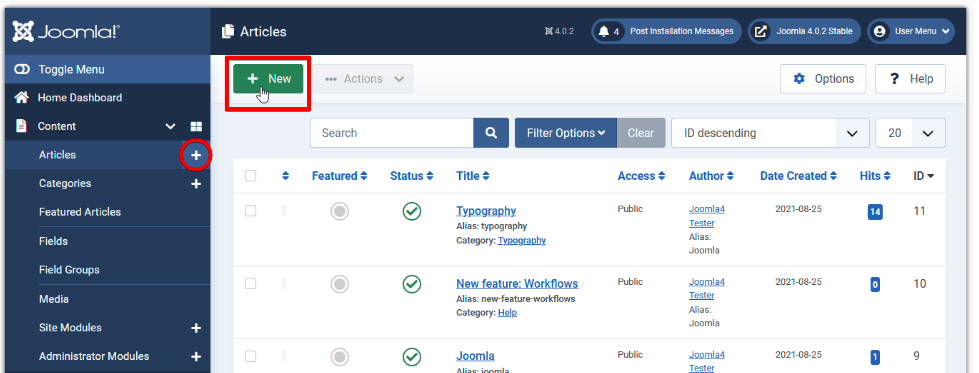Add new site module via plus icon

pyautogui.click(x=196, y=328)
